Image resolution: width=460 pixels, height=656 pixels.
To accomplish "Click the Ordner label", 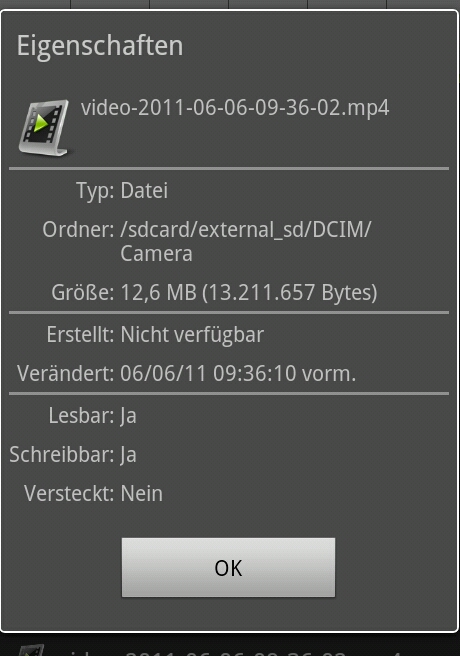I will click(78, 229).
